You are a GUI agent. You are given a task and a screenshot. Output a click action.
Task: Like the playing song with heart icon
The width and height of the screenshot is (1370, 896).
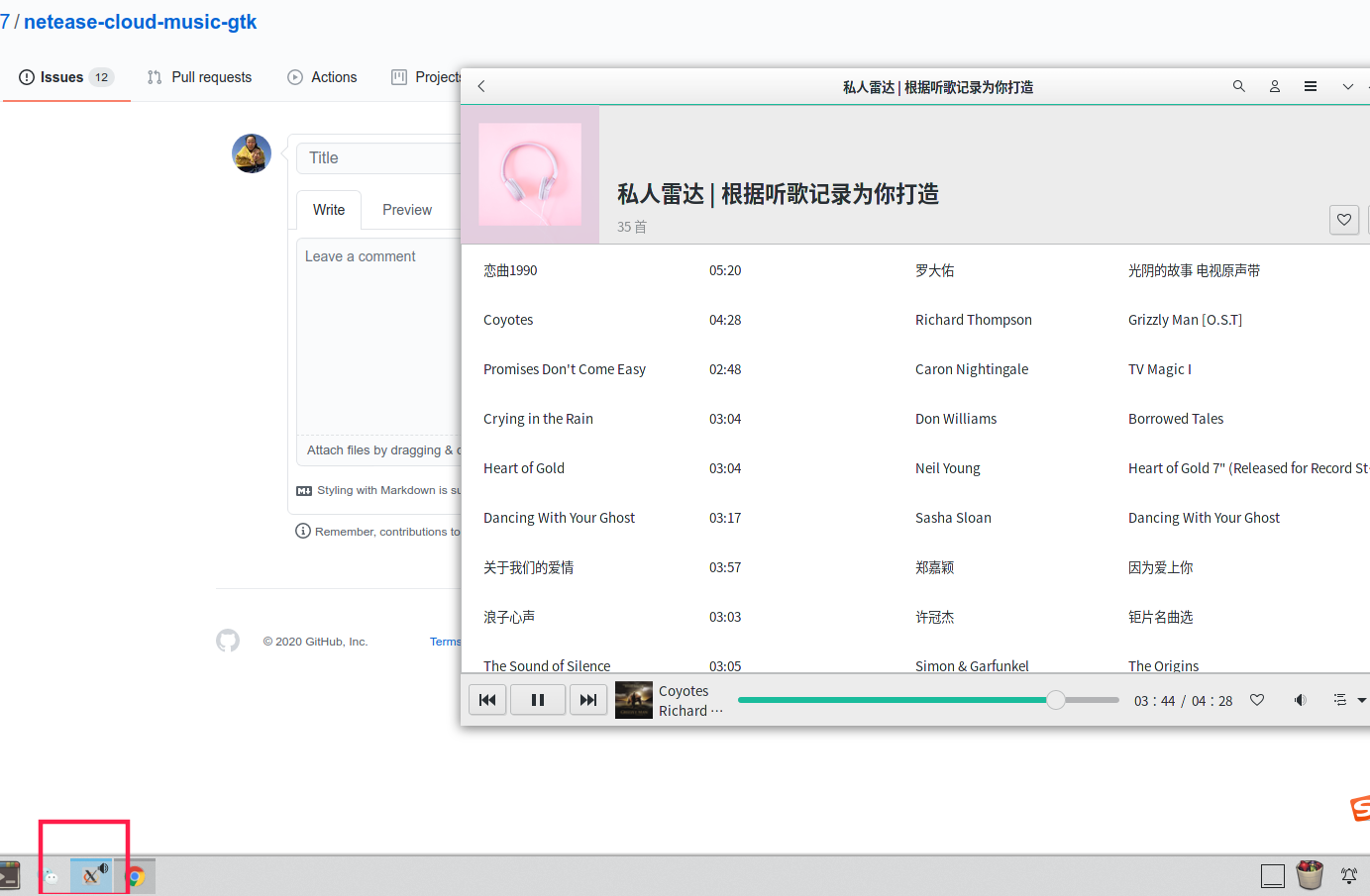pyautogui.click(x=1257, y=700)
